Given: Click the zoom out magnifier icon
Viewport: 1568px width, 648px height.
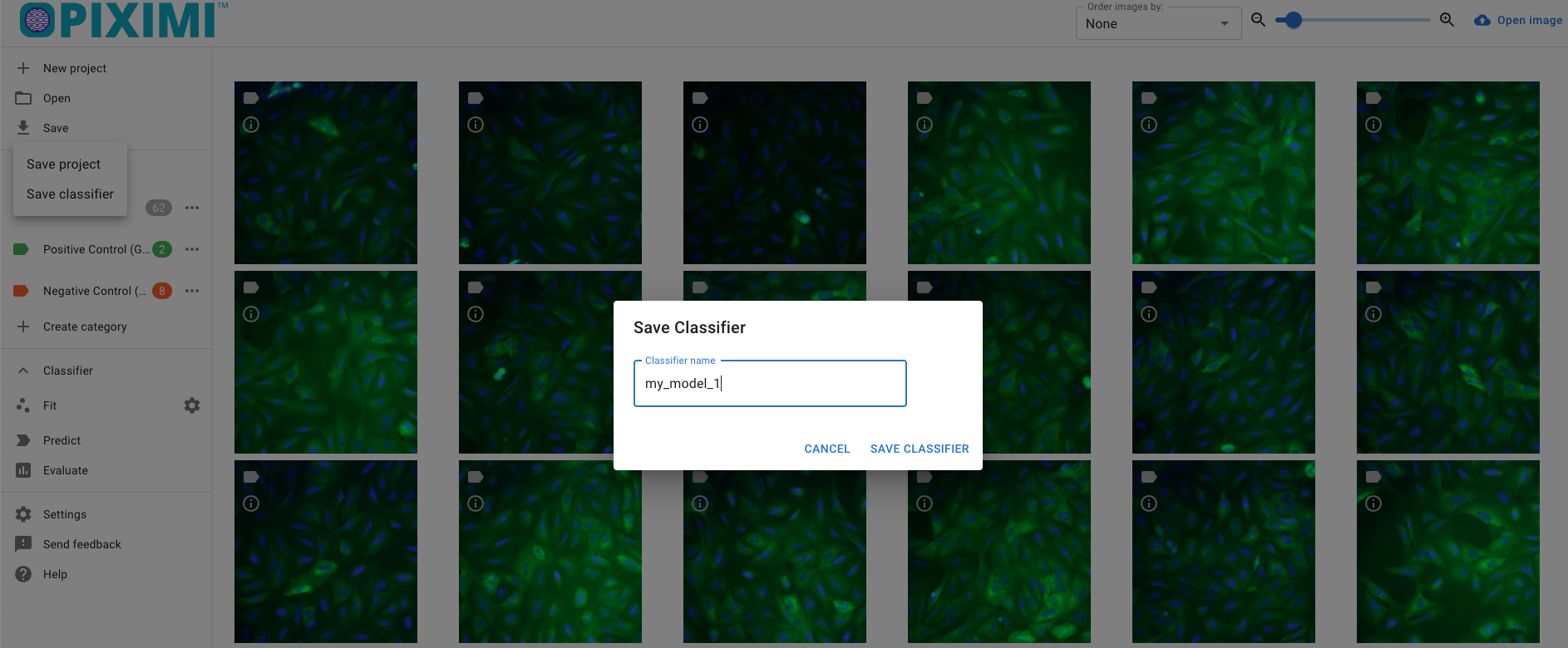Looking at the screenshot, I should pos(1259,20).
